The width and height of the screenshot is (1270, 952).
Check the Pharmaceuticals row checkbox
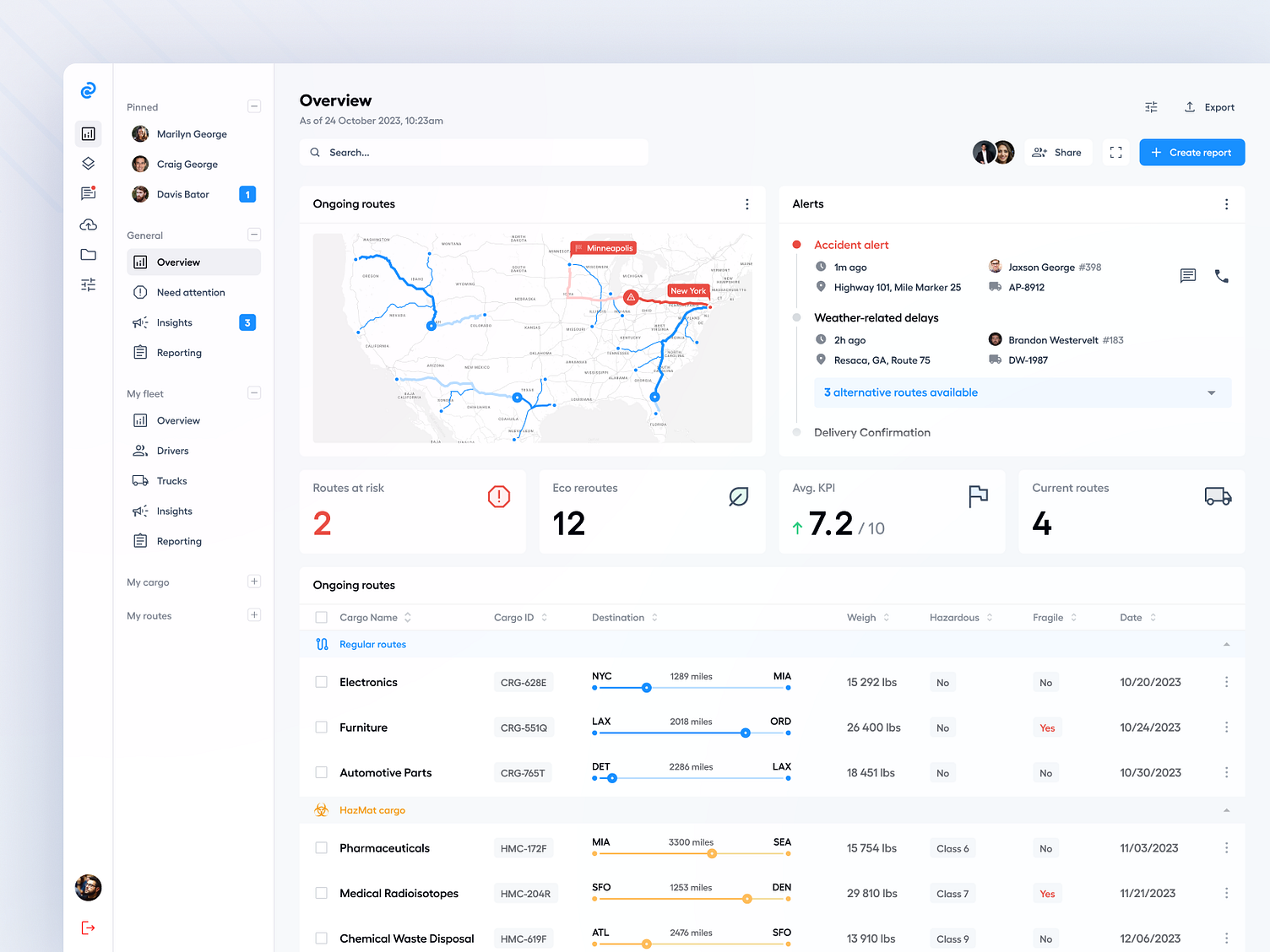321,848
